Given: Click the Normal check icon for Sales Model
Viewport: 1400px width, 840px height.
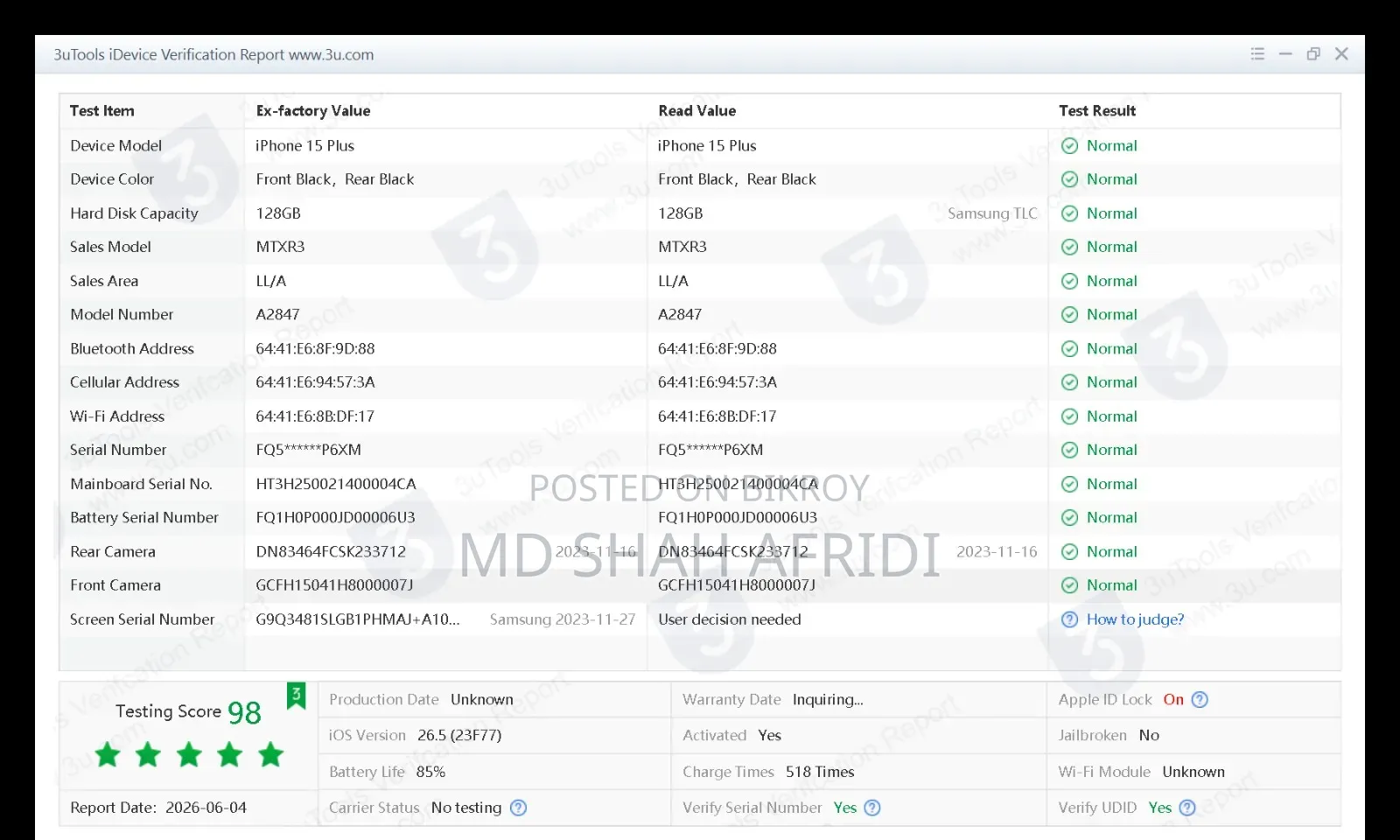Looking at the screenshot, I should [1069, 247].
